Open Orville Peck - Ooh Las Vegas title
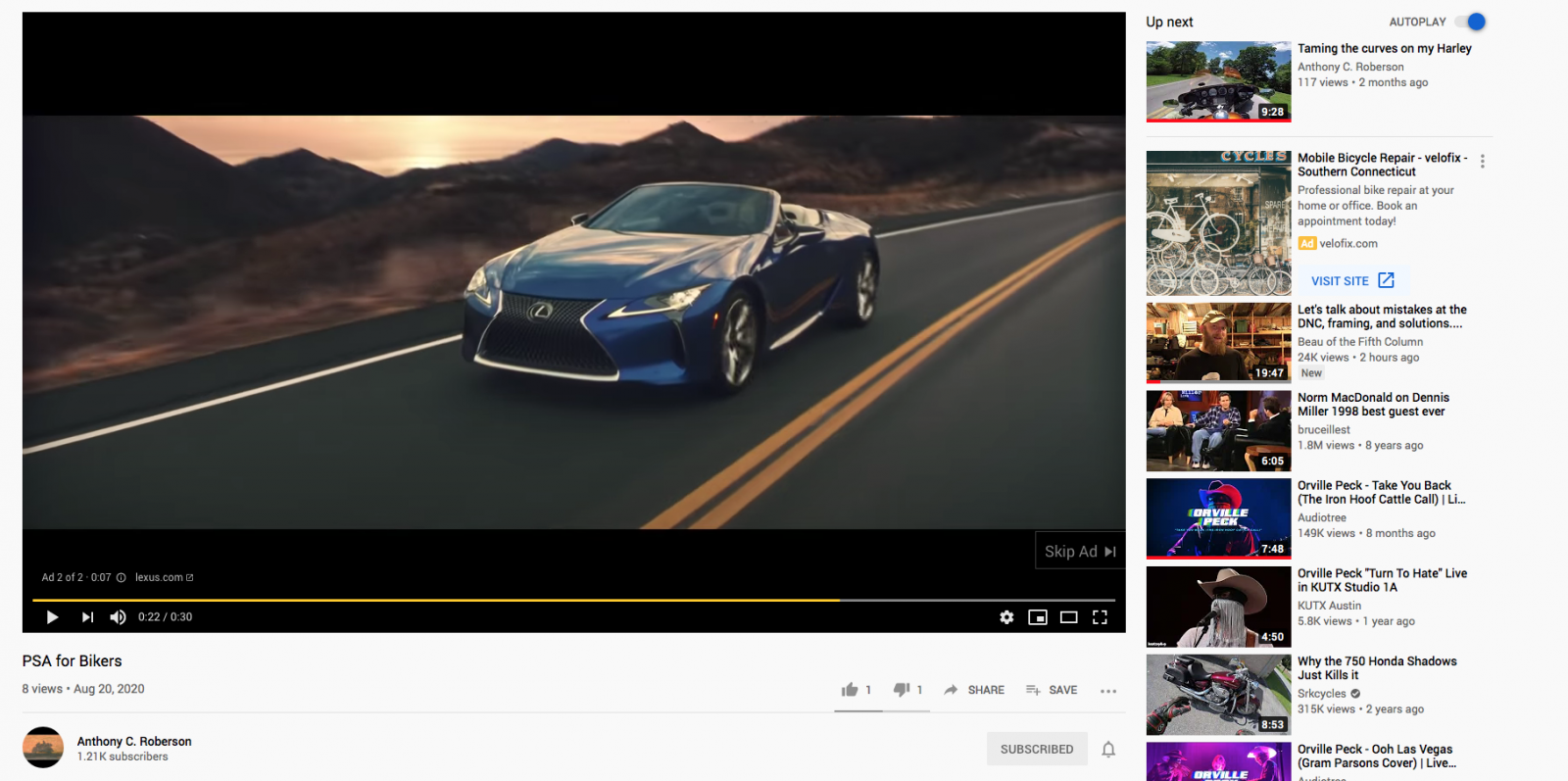This screenshot has height=781, width=1568. (1377, 757)
